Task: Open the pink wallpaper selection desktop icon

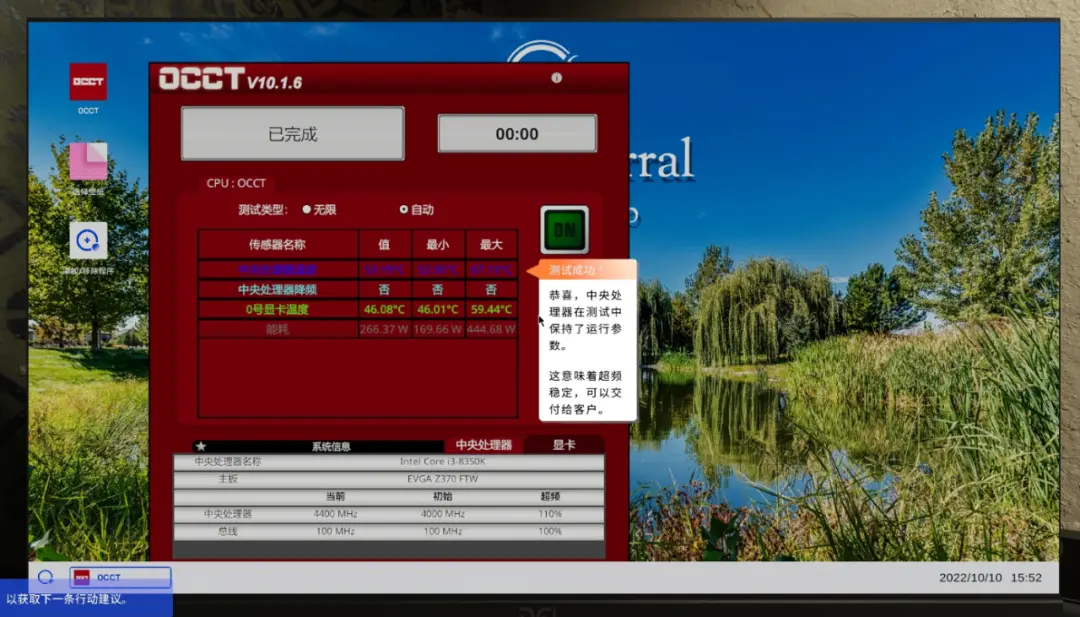Action: pyautogui.click(x=88, y=161)
